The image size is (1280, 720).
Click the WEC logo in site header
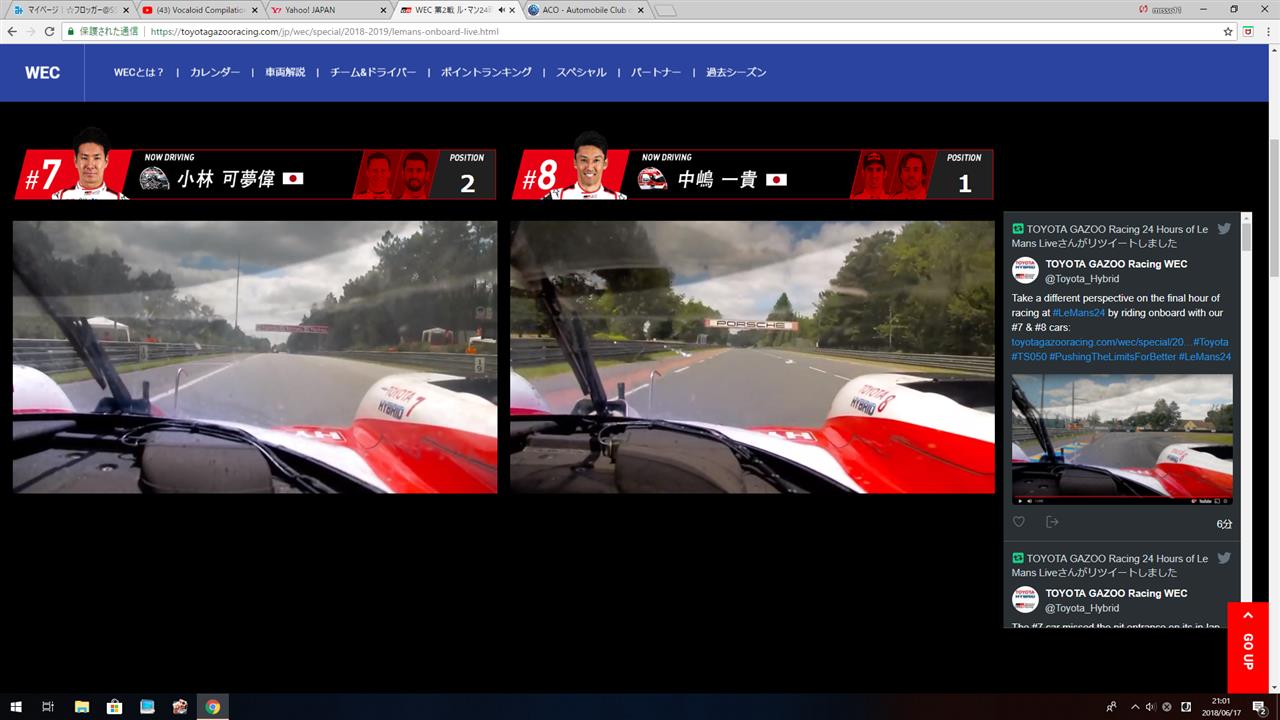click(x=42, y=73)
